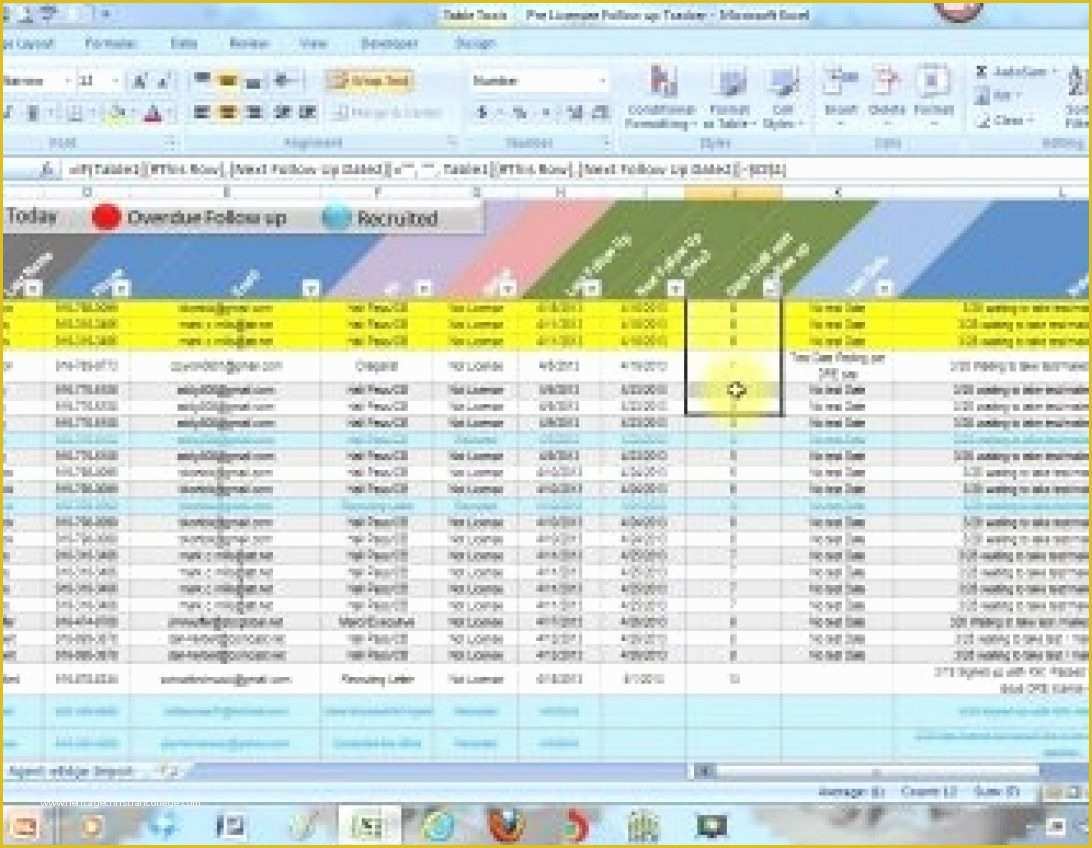This screenshot has width=1092, height=848.
Task: Click the Today legend button
Action: coord(31,217)
